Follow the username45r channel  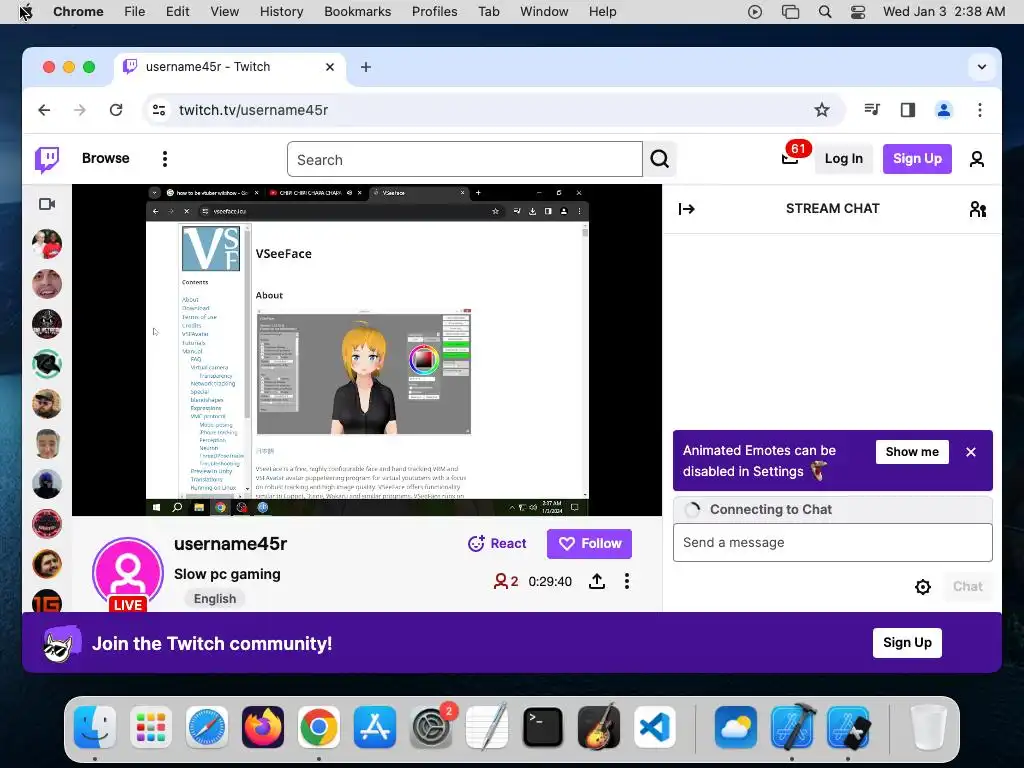tap(589, 543)
